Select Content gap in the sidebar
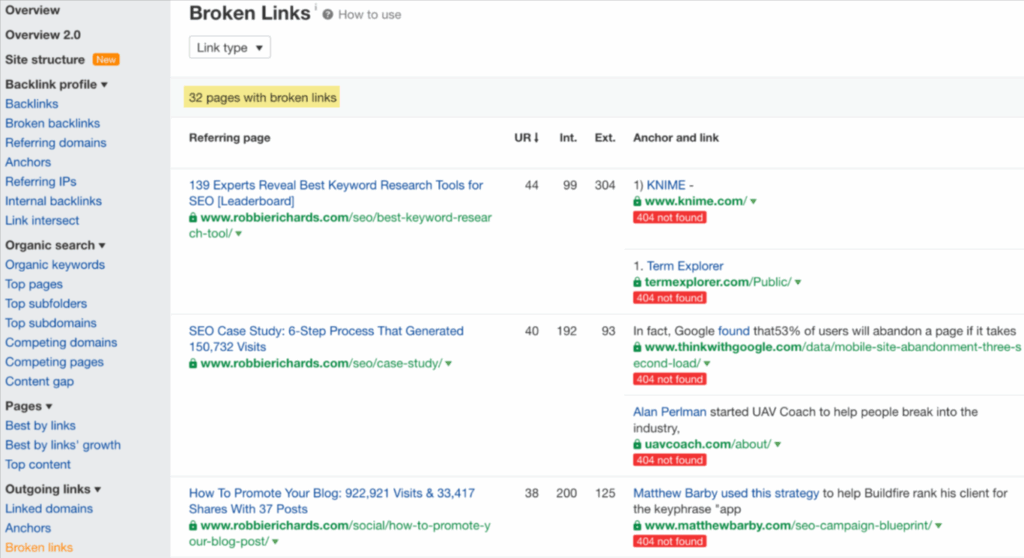The width and height of the screenshot is (1024, 558). tap(39, 381)
